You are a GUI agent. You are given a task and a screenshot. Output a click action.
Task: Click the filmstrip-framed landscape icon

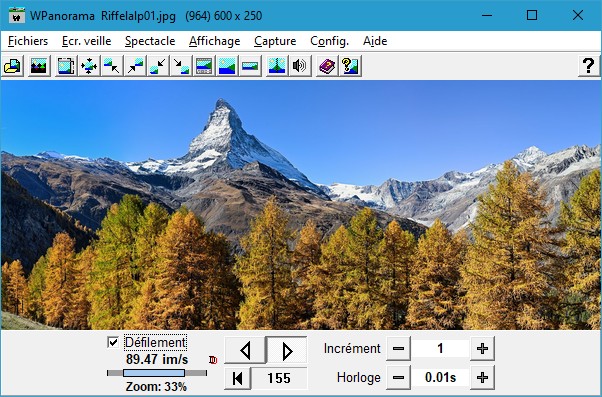[x=204, y=66]
